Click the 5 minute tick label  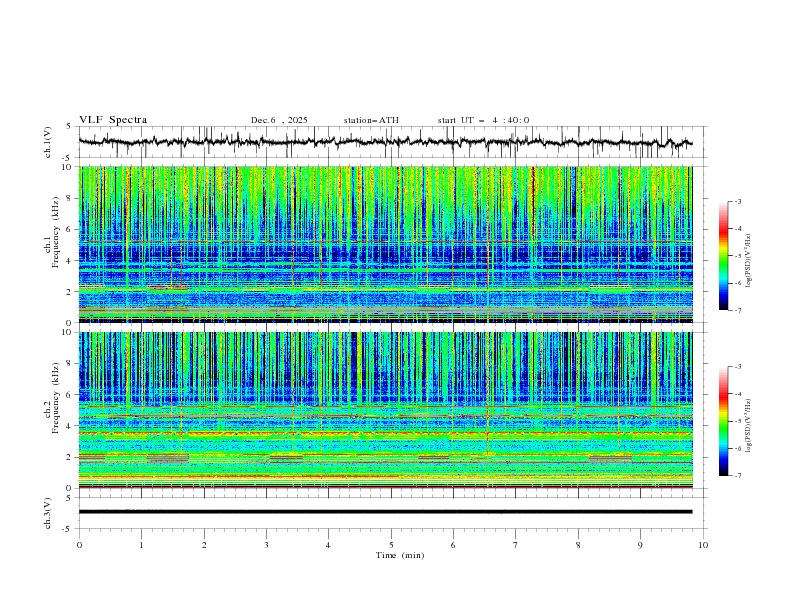(391, 544)
